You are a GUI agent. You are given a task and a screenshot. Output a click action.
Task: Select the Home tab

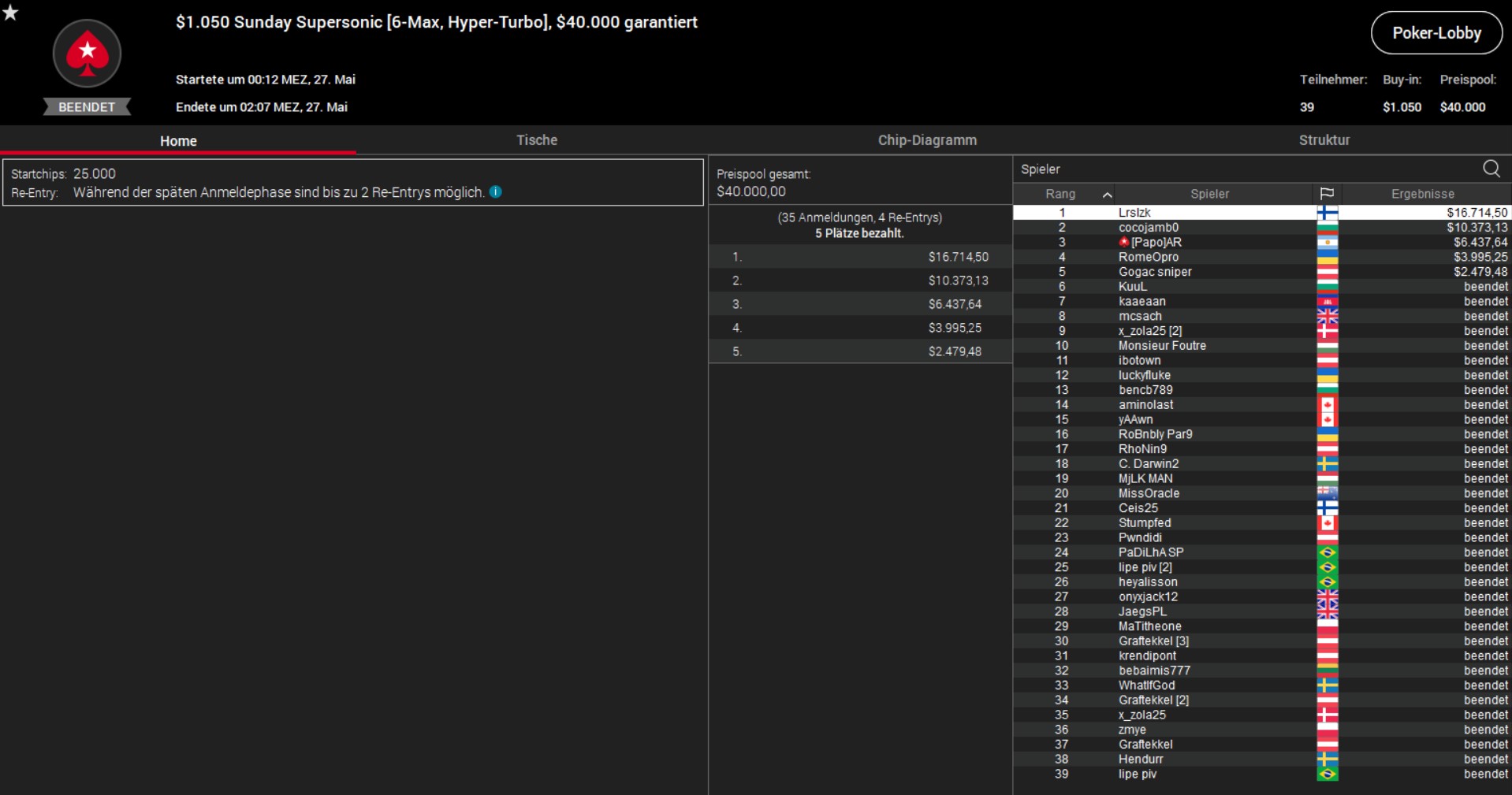pyautogui.click(x=178, y=141)
